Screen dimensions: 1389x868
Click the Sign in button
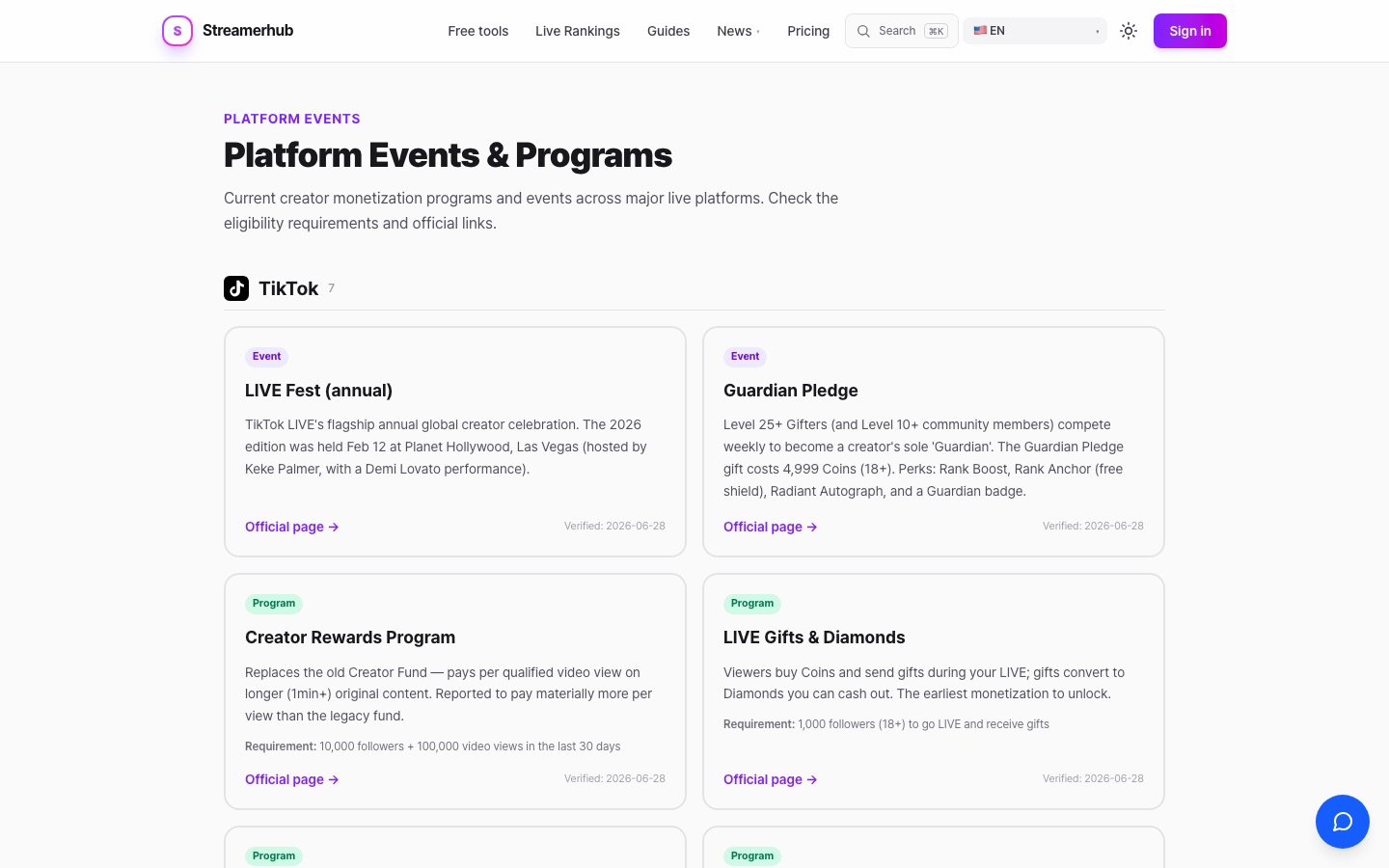[1190, 31]
